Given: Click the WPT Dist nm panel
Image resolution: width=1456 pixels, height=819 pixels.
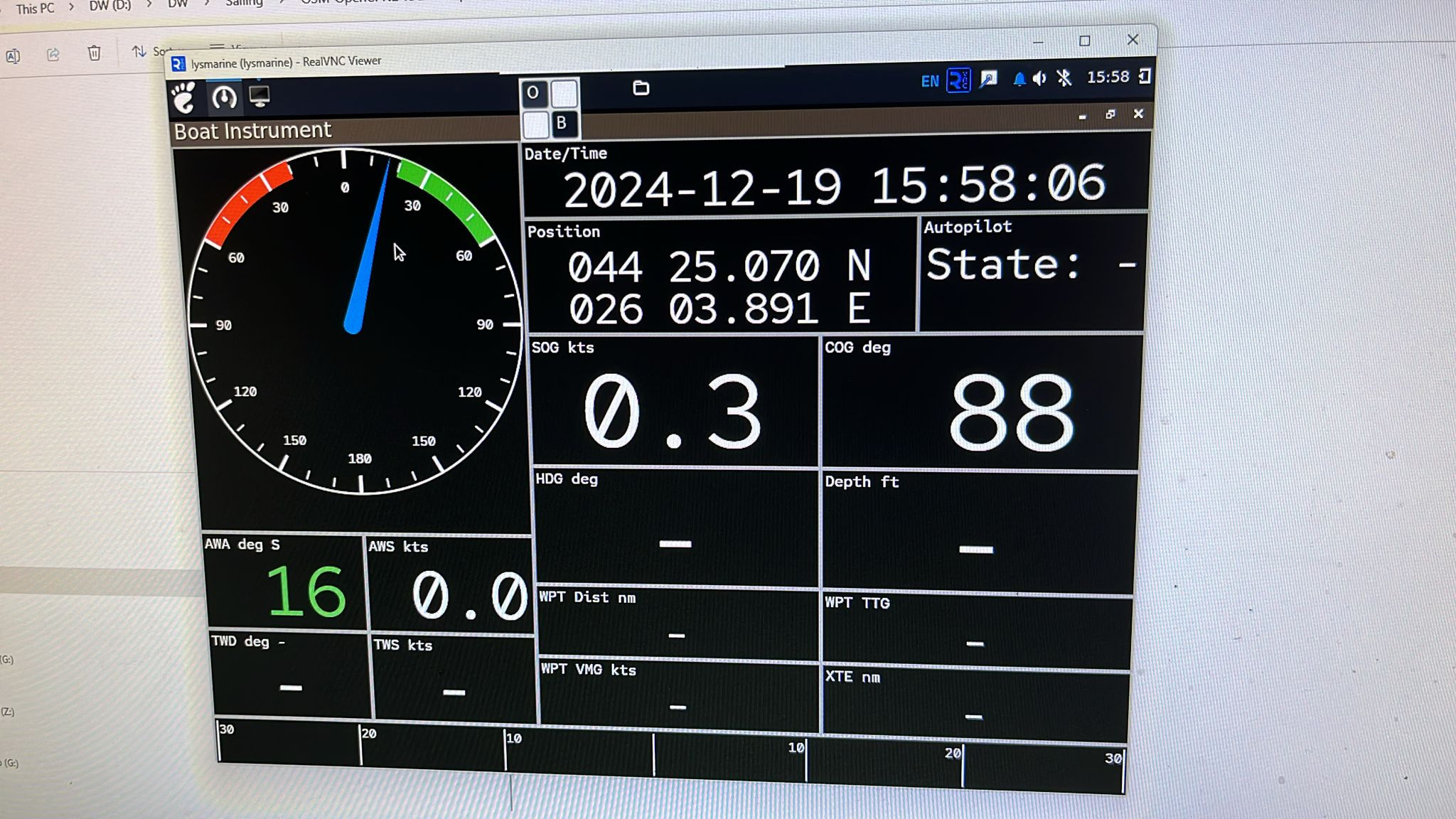Looking at the screenshot, I should pos(678,624).
